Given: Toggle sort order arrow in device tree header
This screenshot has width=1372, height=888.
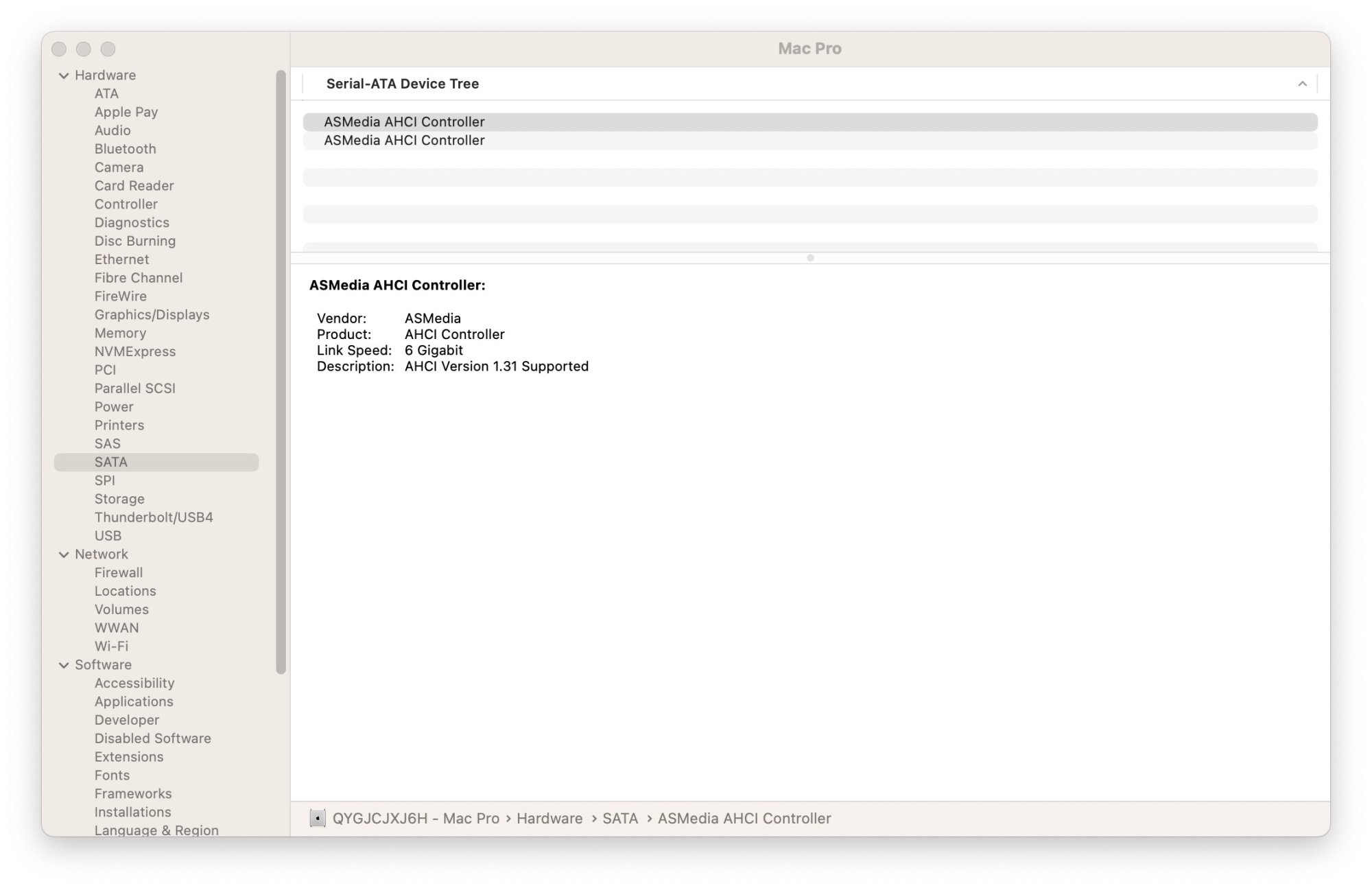Looking at the screenshot, I should (x=1302, y=84).
